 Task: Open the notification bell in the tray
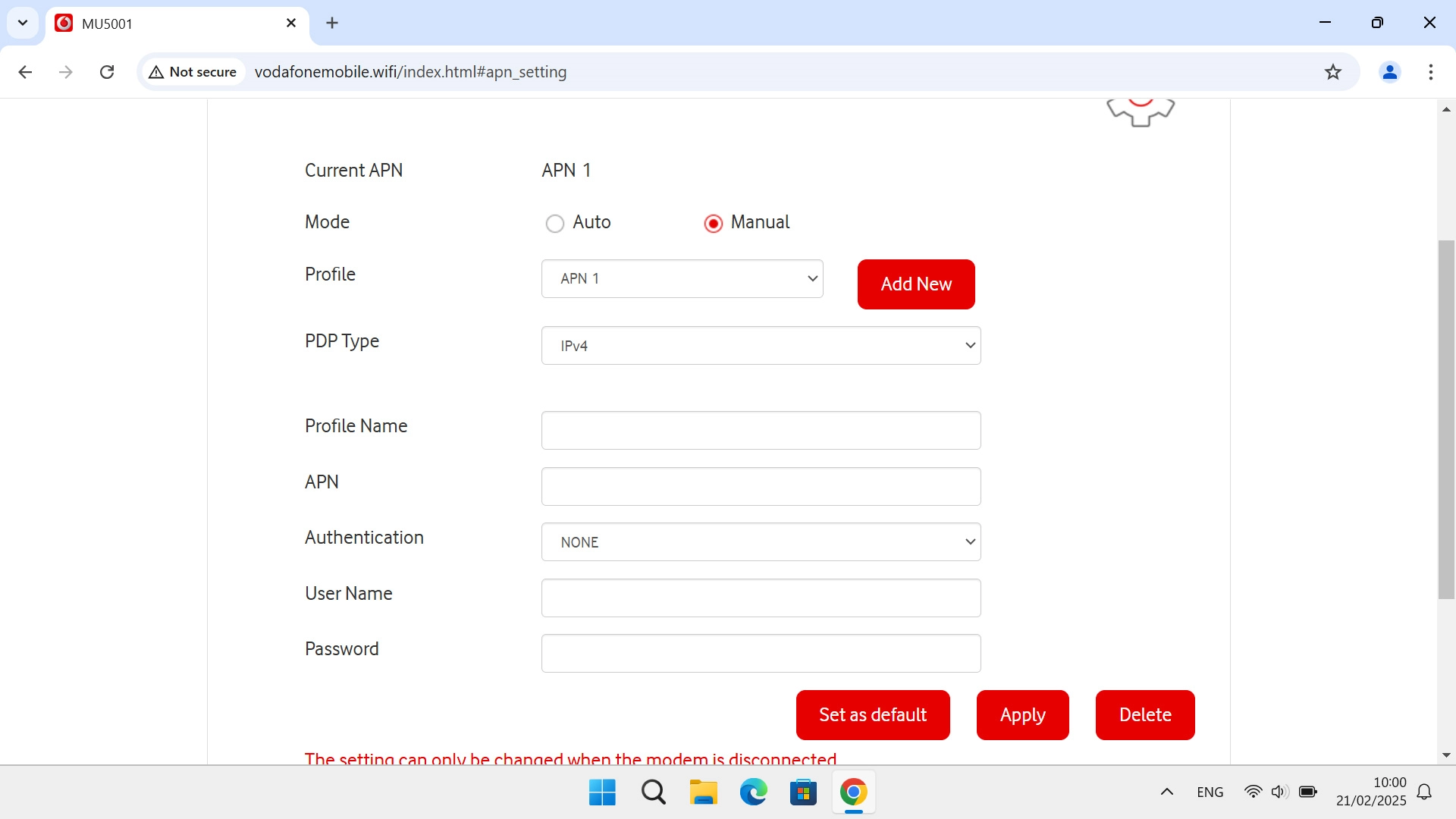coord(1425,792)
